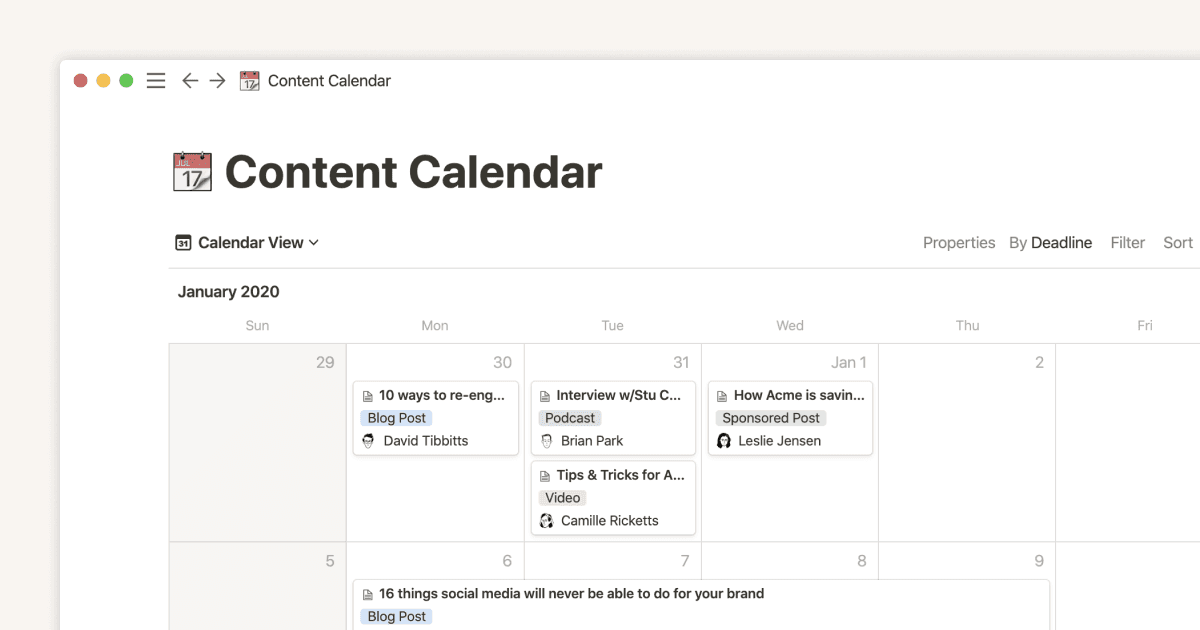Click Camille Ricketts' panda avatar
The image size is (1200, 630).
(x=547, y=520)
